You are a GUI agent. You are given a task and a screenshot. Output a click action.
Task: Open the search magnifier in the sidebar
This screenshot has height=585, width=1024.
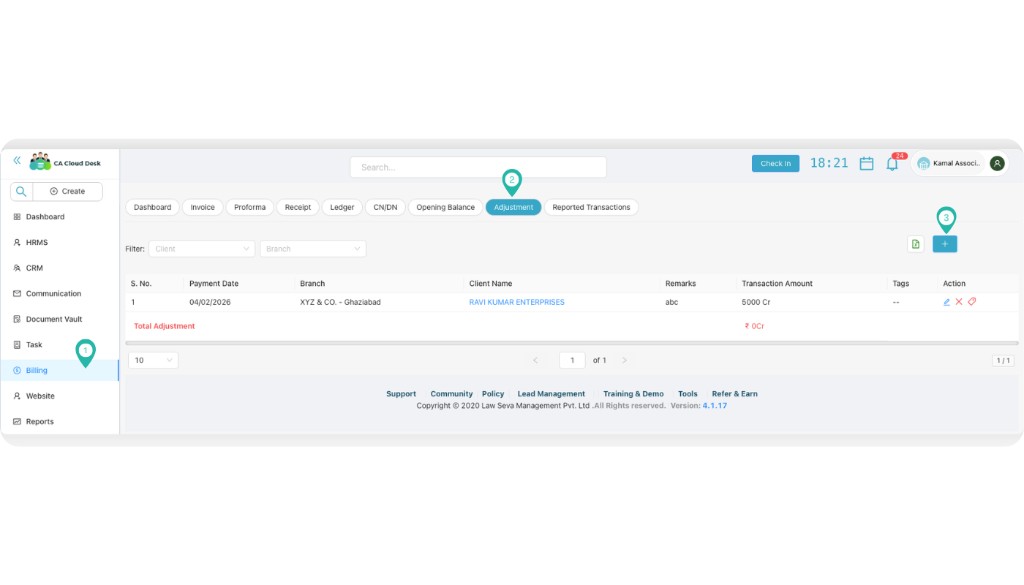pos(20,191)
